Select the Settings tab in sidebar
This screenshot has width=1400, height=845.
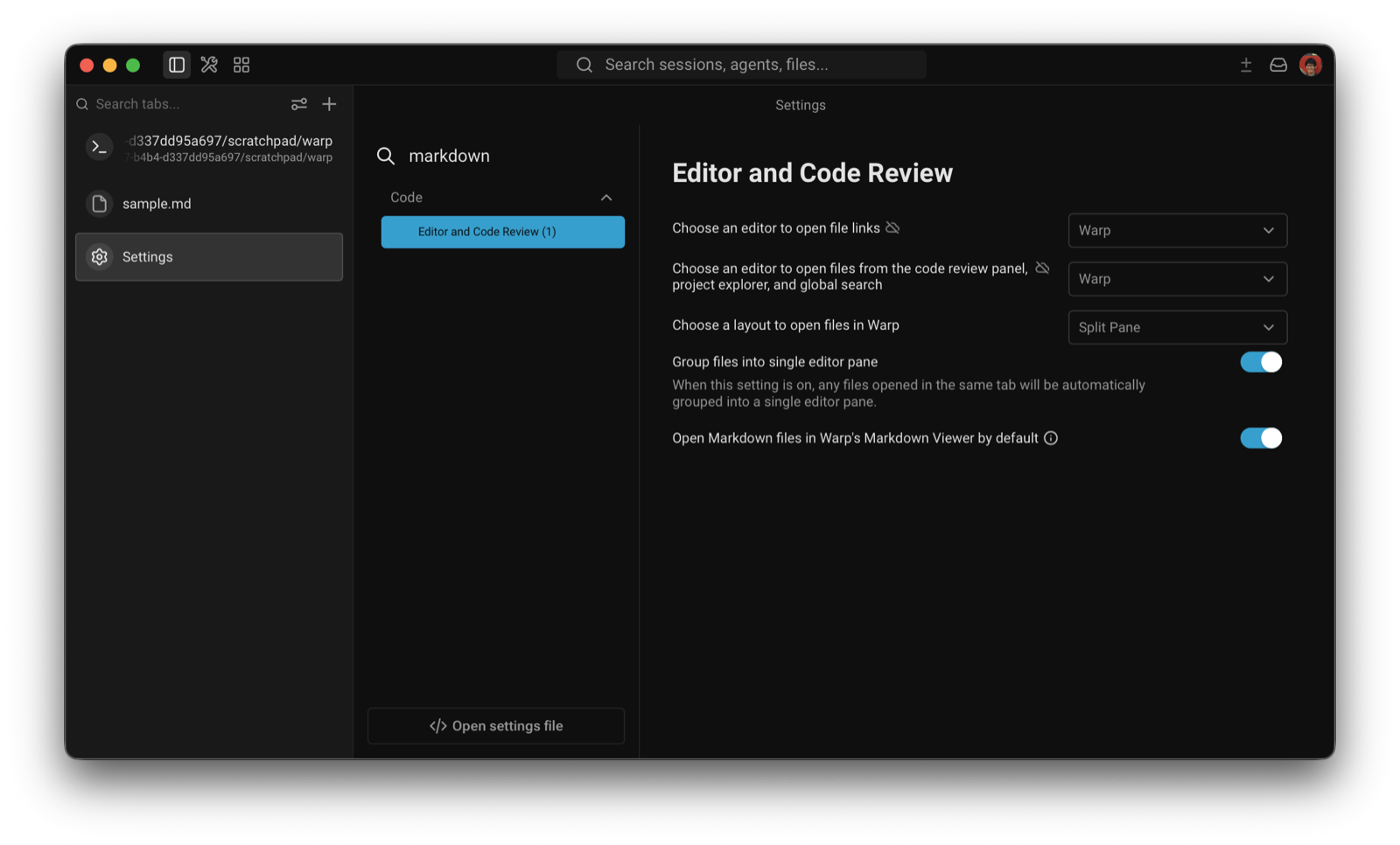(209, 257)
